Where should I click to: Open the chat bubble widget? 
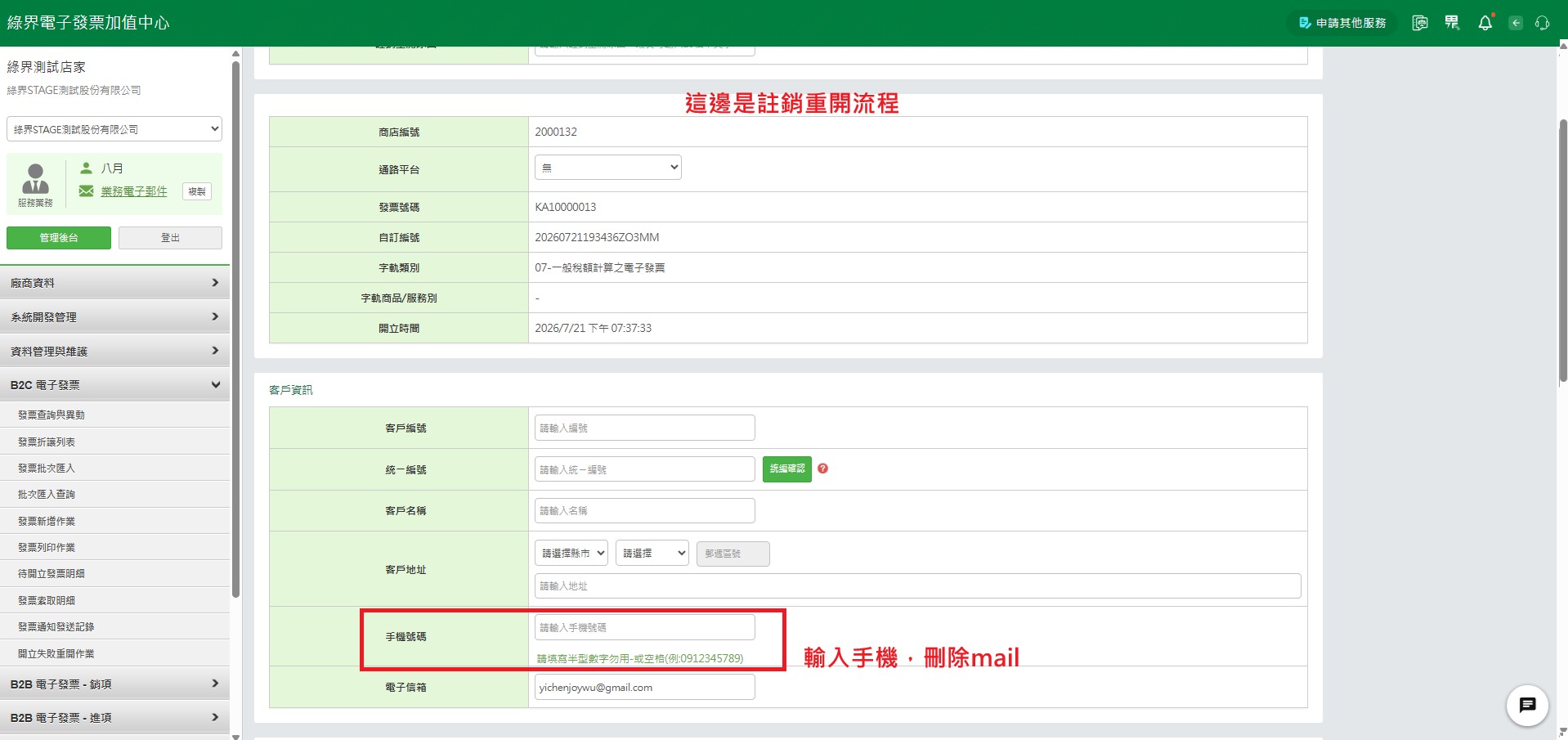coord(1527,705)
